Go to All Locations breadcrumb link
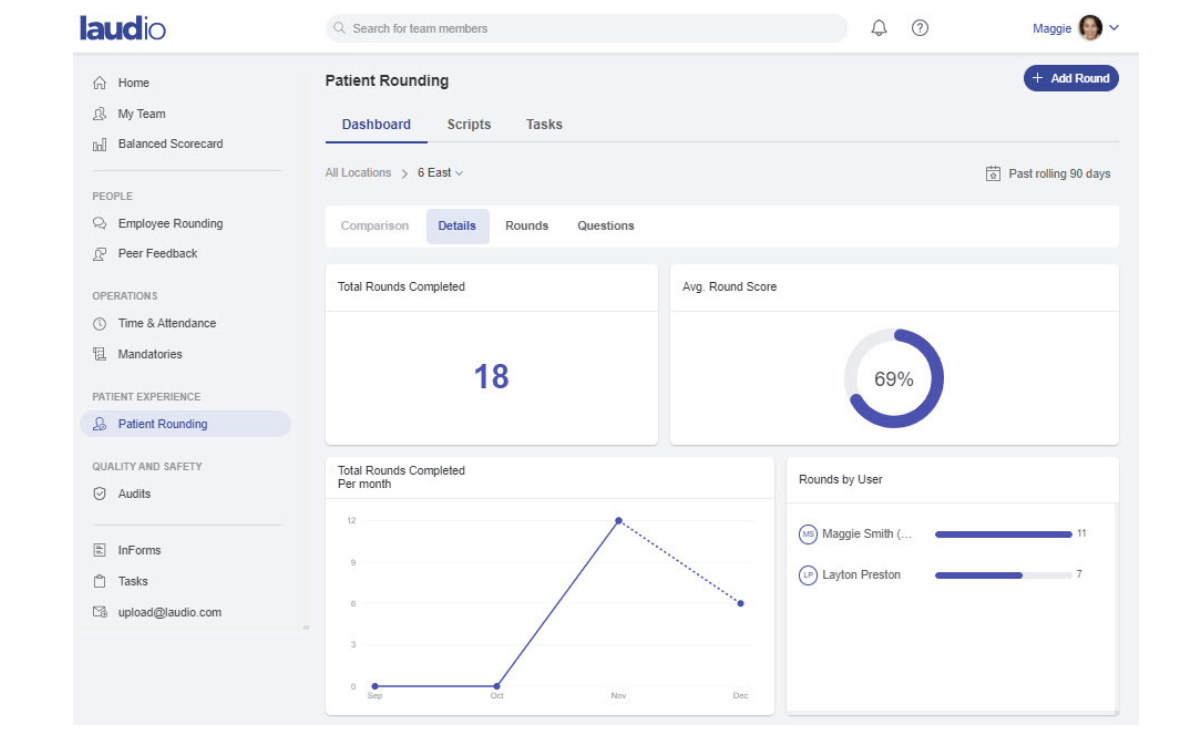 click(x=358, y=173)
